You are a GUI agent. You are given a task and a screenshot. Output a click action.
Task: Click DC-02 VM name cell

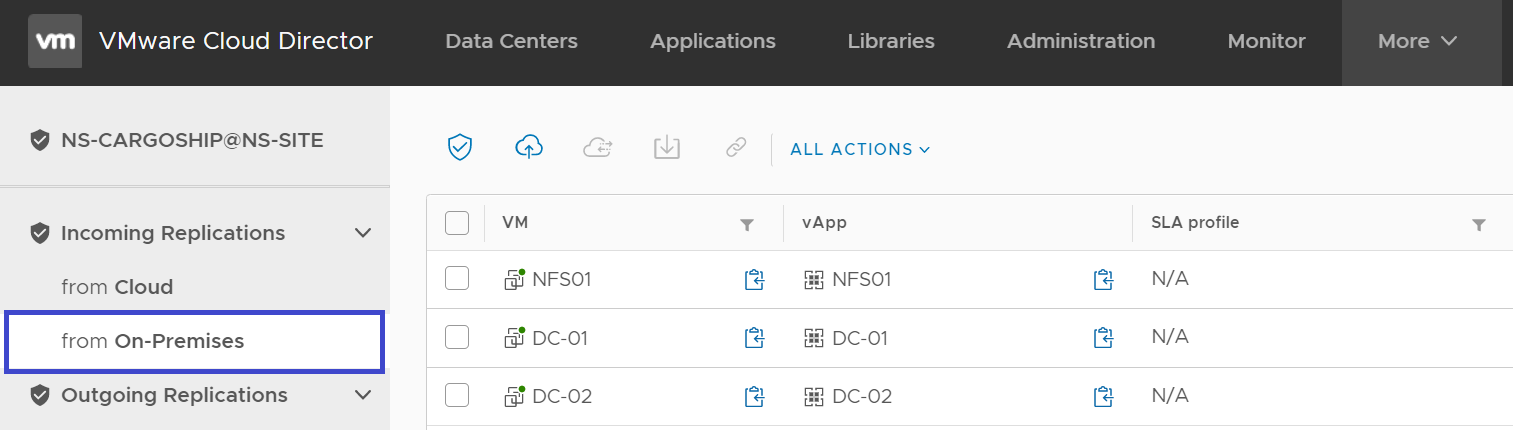562,396
